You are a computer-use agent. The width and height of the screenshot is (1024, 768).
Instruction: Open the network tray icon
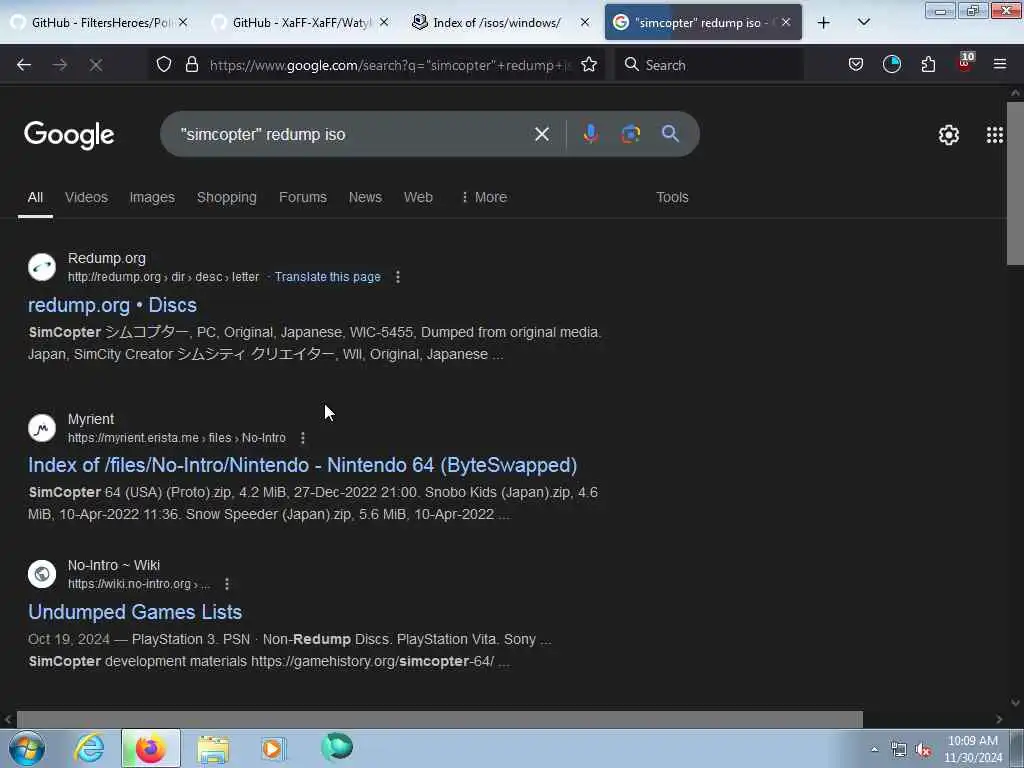899,750
